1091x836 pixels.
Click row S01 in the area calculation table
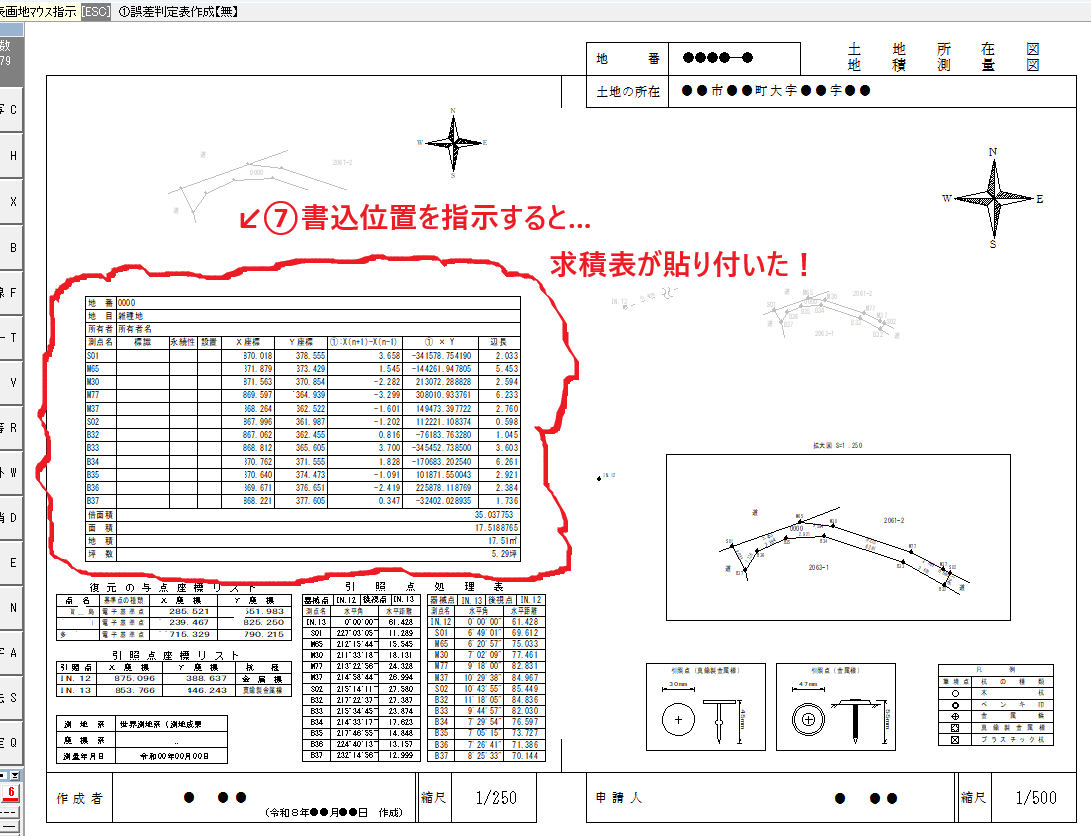[x=303, y=355]
